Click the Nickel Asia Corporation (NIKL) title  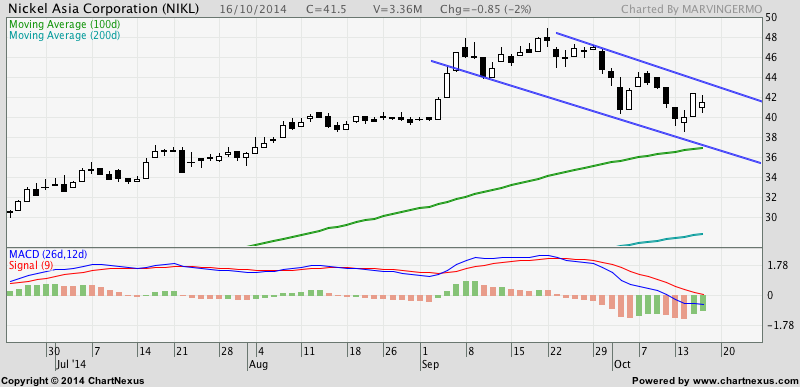pos(103,9)
